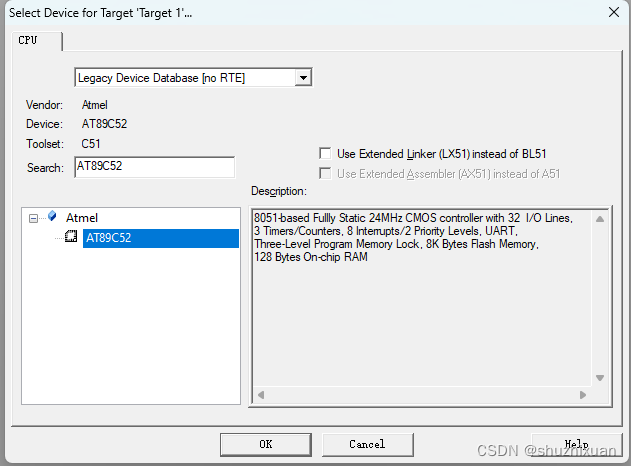Screen dimensions: 631x466
Task: Select AT89C52 device in the tree
Action: (161, 238)
